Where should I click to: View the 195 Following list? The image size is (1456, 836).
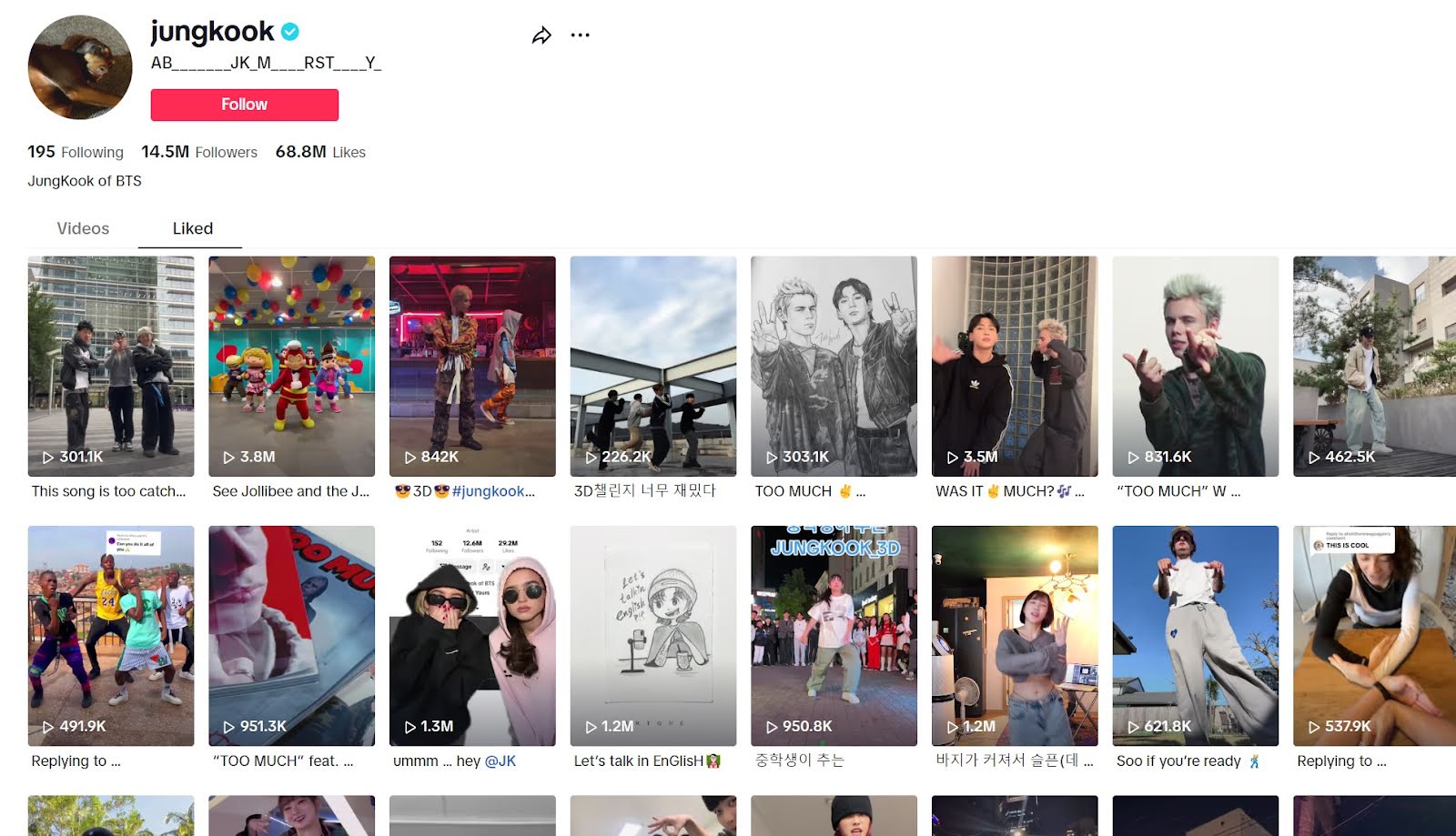(x=76, y=152)
